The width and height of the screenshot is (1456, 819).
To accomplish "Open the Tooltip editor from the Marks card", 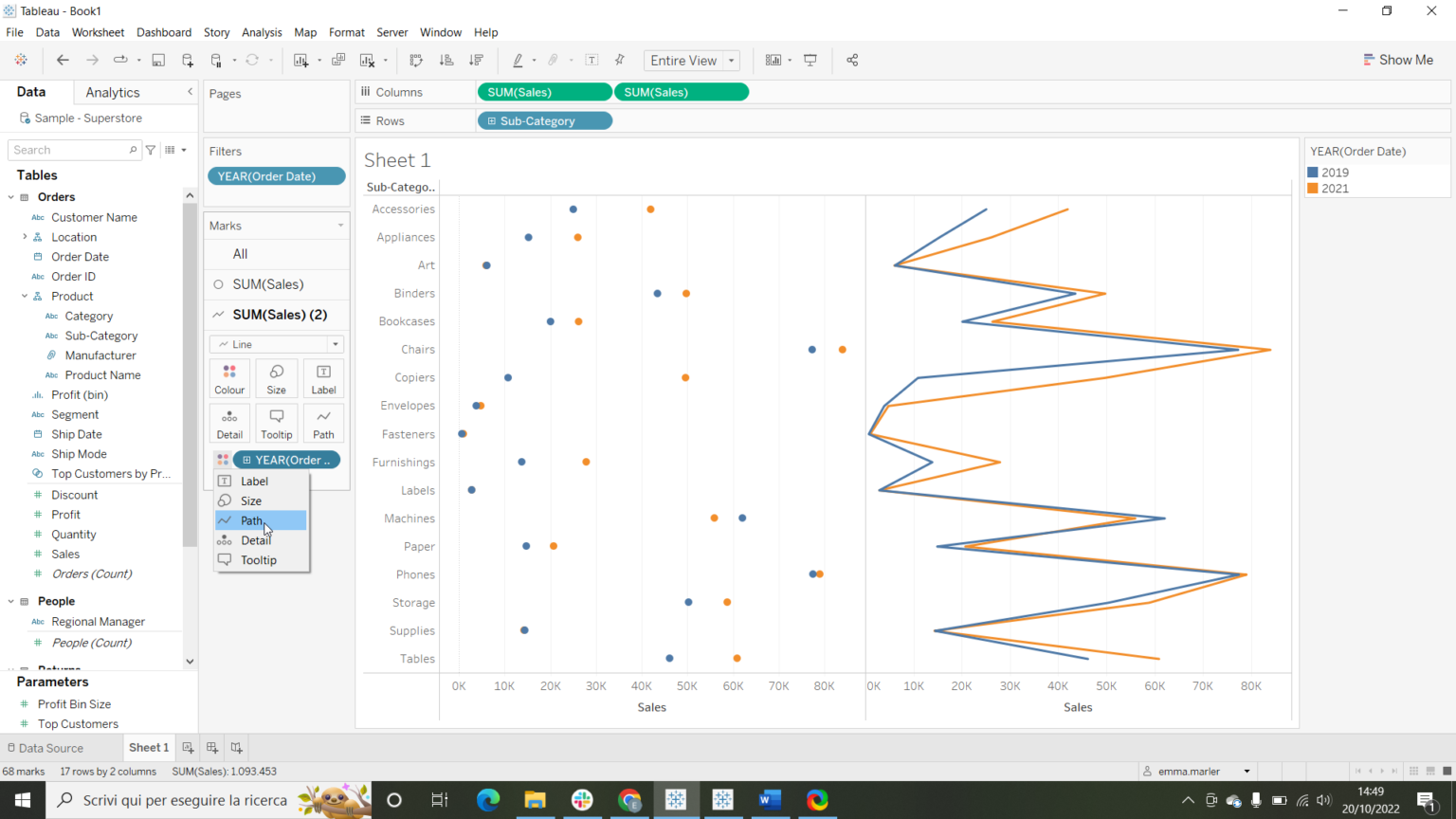I will point(276,423).
